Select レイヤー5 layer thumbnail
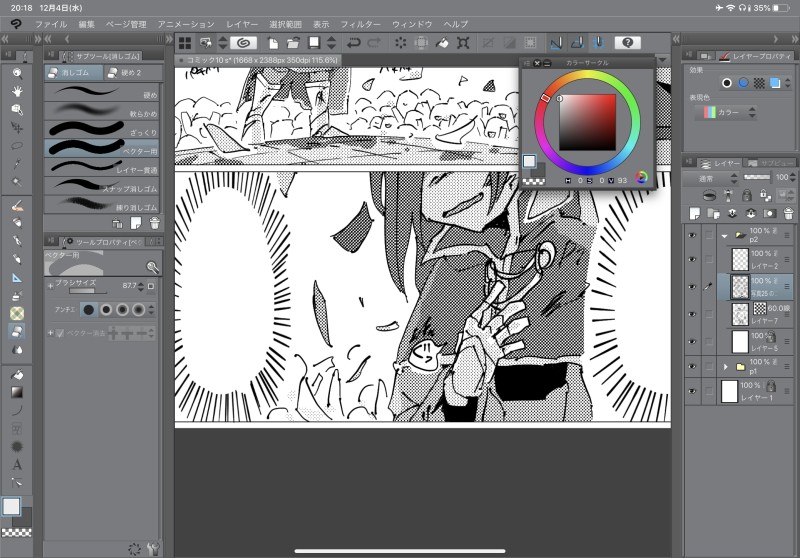This screenshot has height=558, width=800. pos(740,342)
